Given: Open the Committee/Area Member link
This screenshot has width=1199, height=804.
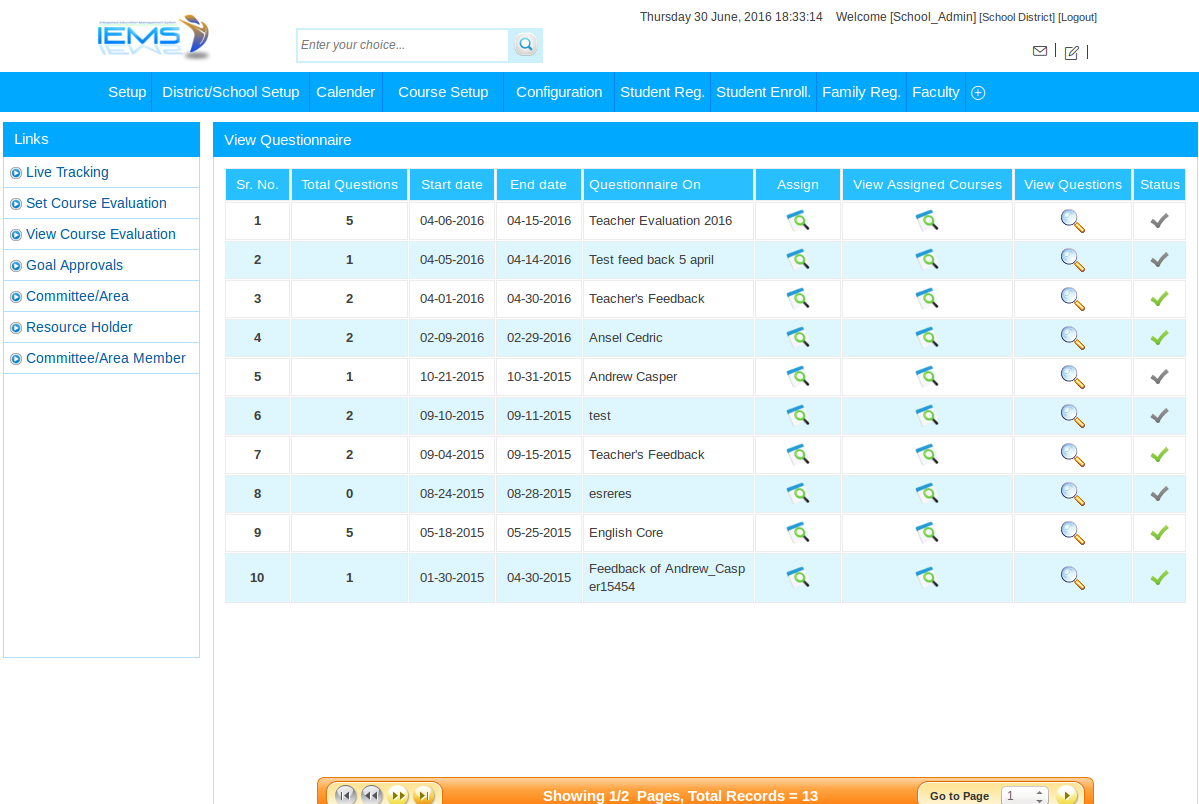Looking at the screenshot, I should coord(106,359).
